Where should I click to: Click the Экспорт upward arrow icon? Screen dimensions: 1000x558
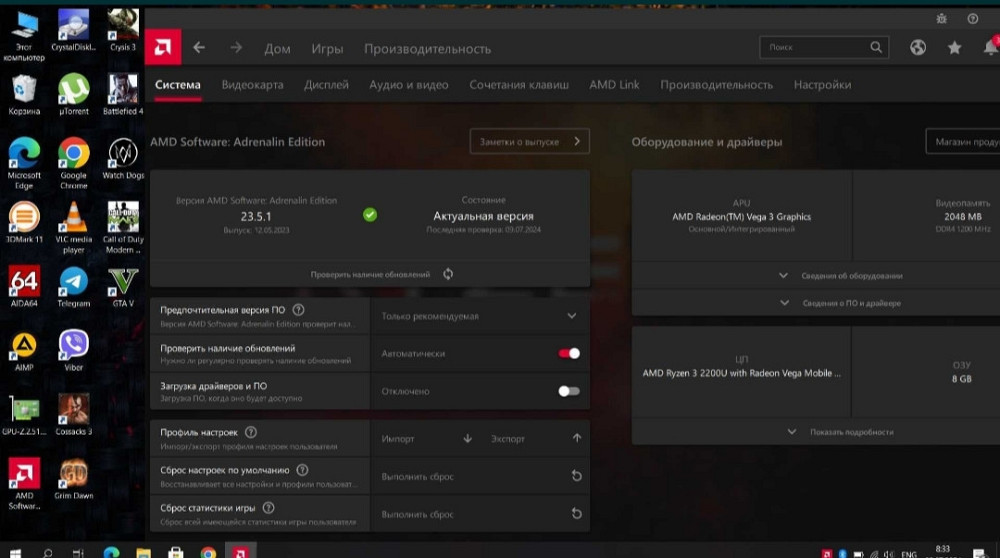pos(577,438)
